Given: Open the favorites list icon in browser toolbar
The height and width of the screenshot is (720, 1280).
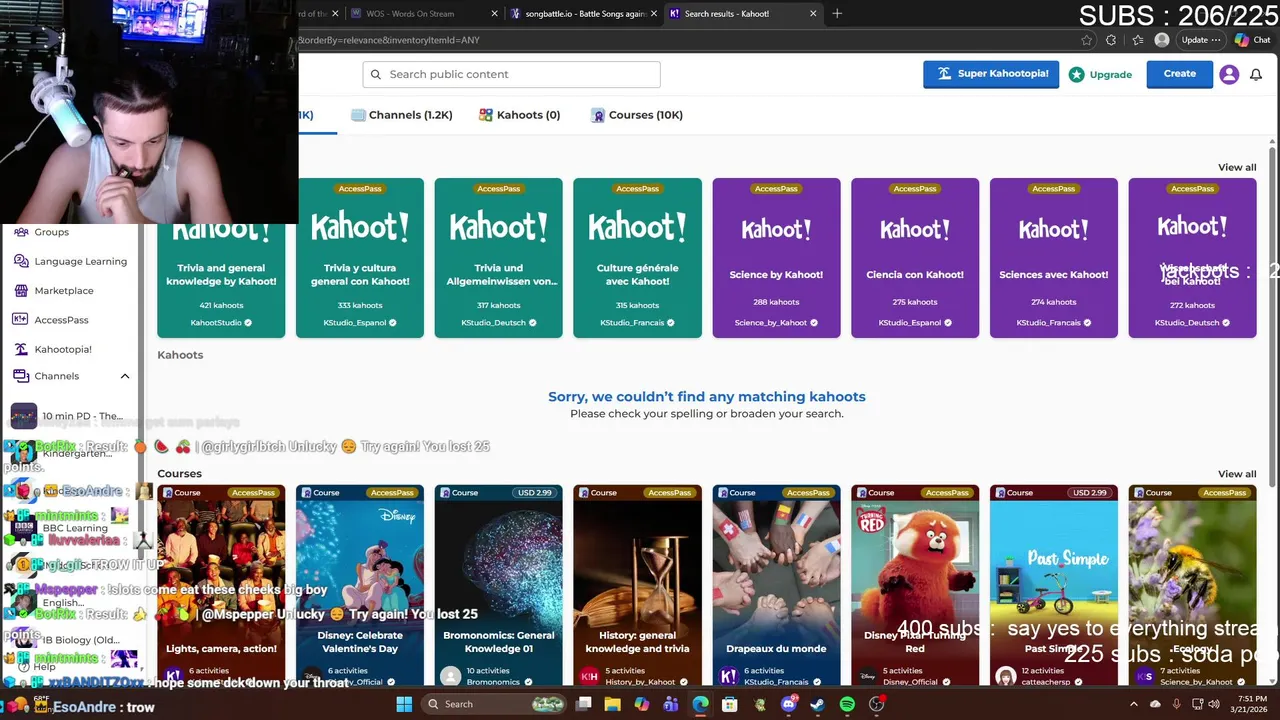Looking at the screenshot, I should (x=1137, y=40).
